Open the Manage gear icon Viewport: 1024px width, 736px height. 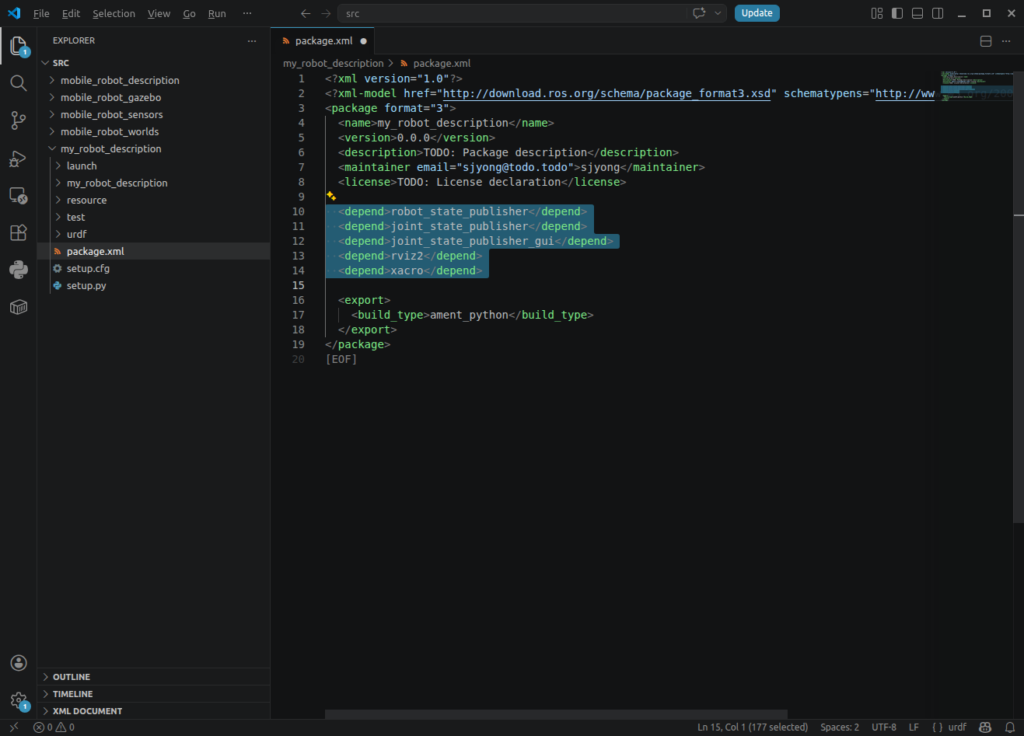[x=18, y=701]
